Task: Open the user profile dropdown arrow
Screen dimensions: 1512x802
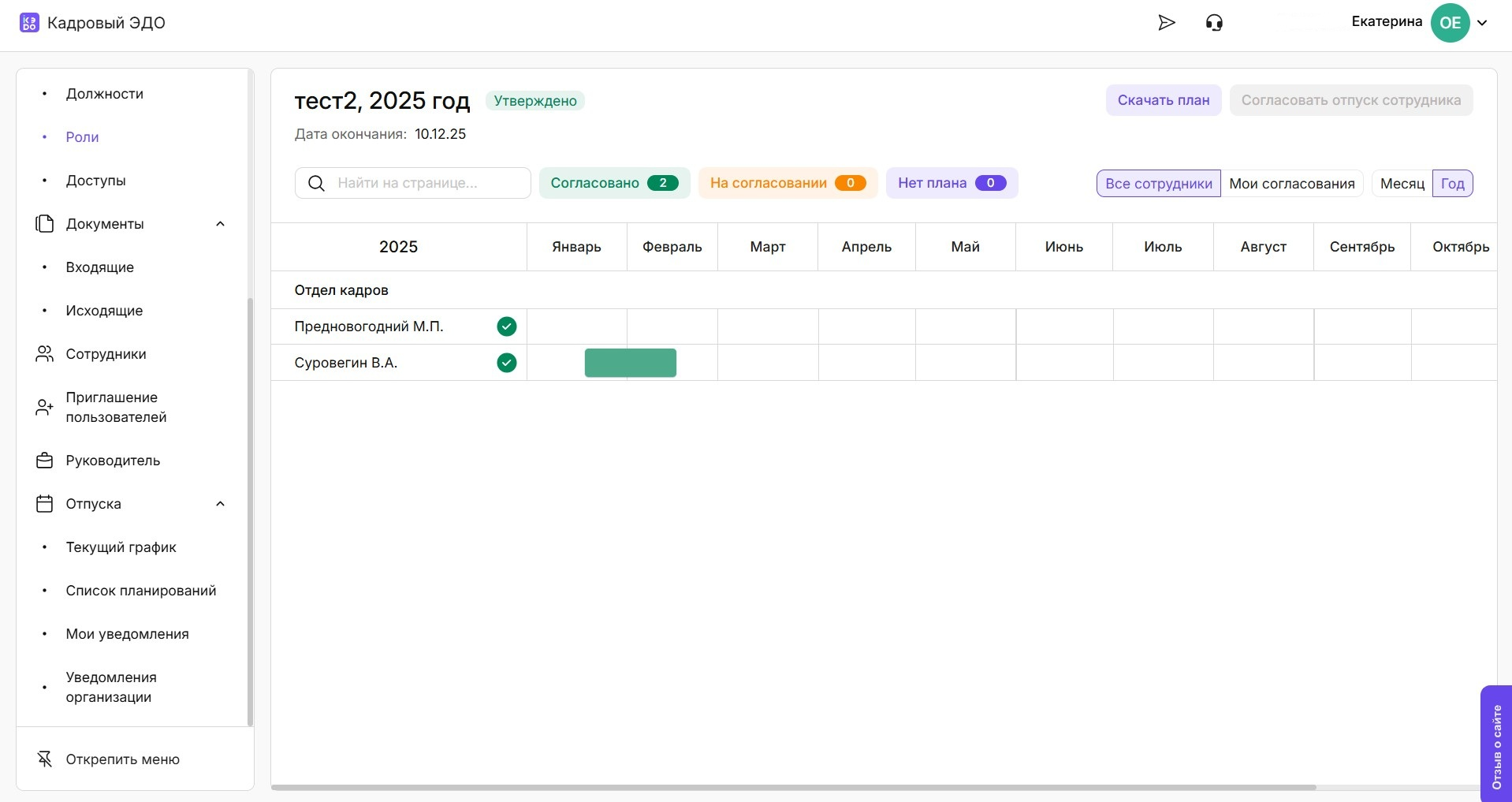Action: [1482, 23]
